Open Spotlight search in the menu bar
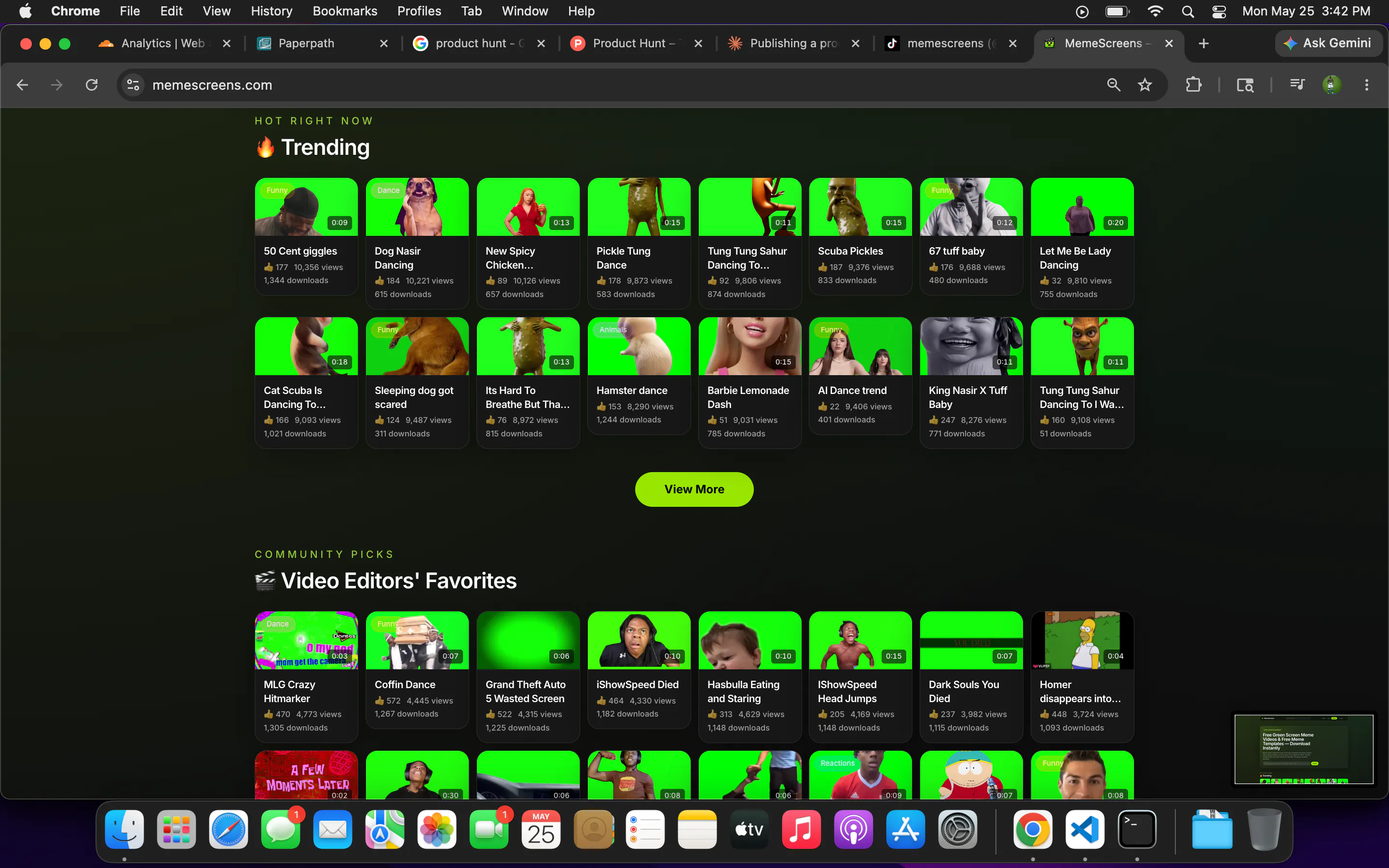 coord(1187,12)
